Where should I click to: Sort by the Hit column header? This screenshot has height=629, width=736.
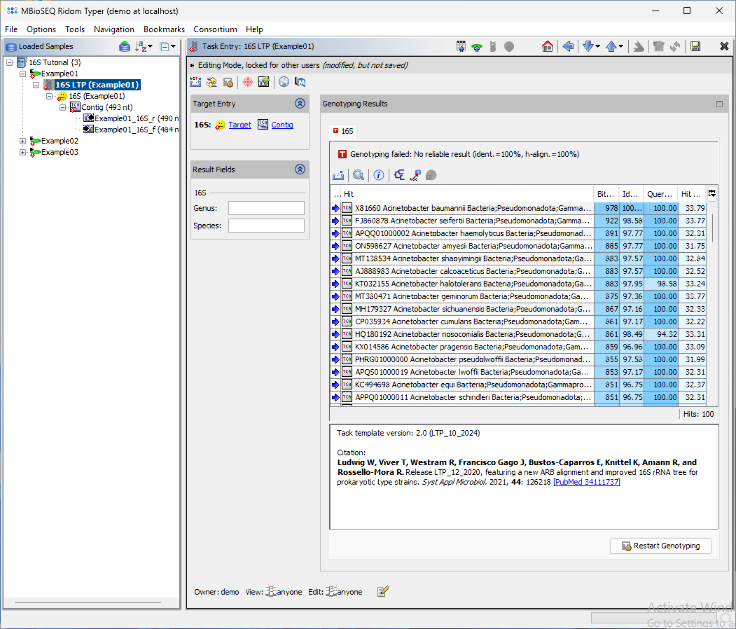pyautogui.click(x=468, y=194)
